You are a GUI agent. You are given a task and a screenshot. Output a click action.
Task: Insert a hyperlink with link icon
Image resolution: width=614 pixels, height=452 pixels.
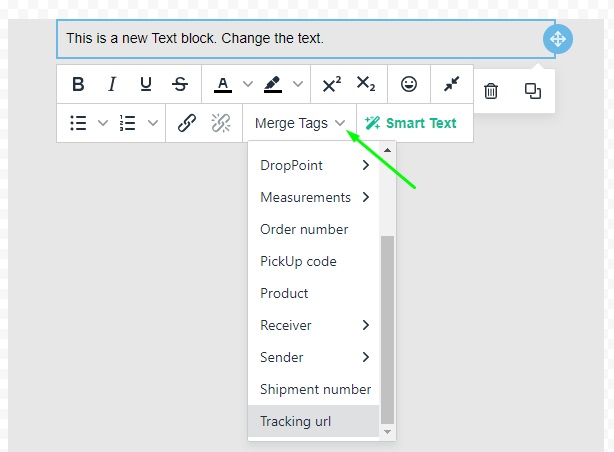coord(186,123)
